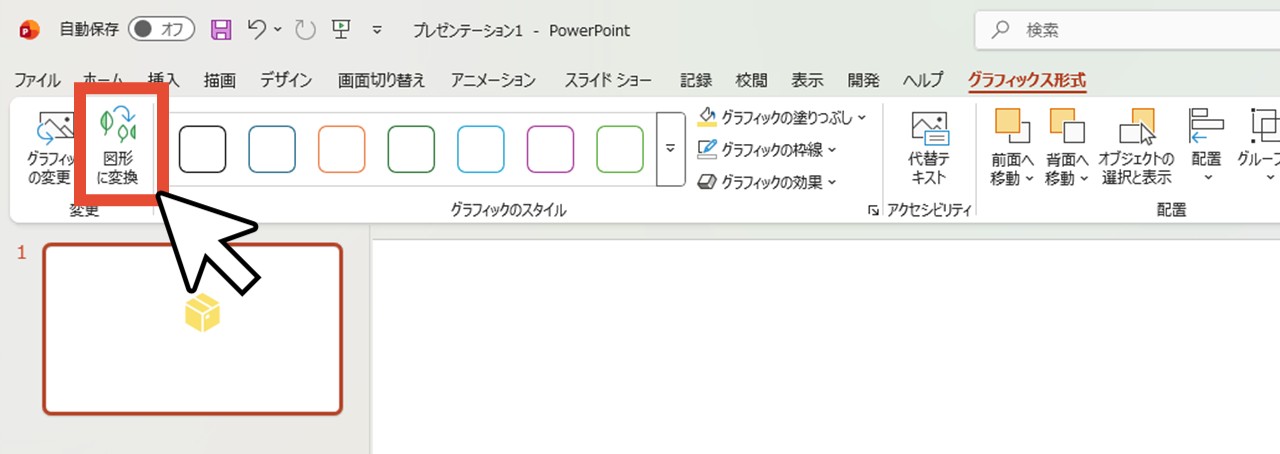Switch to the Animations (アニメーション) tab
This screenshot has width=1280, height=454.
tap(493, 80)
